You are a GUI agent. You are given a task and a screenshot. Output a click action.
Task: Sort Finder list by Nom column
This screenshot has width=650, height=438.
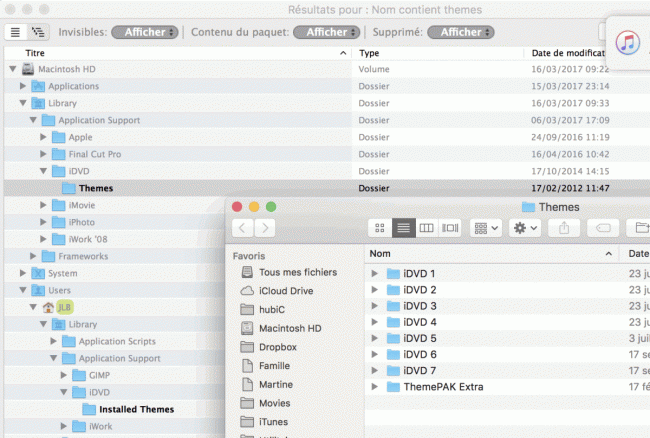coord(492,254)
